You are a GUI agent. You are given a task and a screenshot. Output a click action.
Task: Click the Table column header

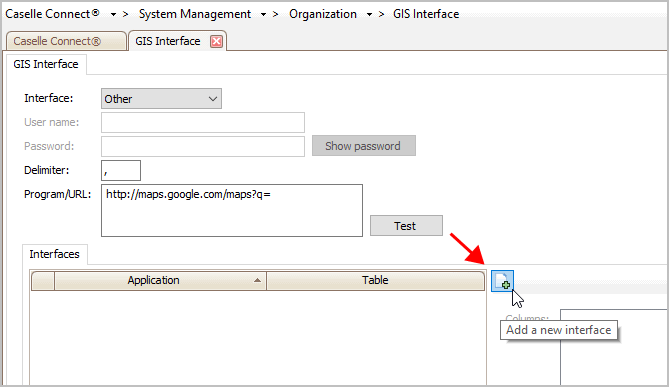point(375,281)
